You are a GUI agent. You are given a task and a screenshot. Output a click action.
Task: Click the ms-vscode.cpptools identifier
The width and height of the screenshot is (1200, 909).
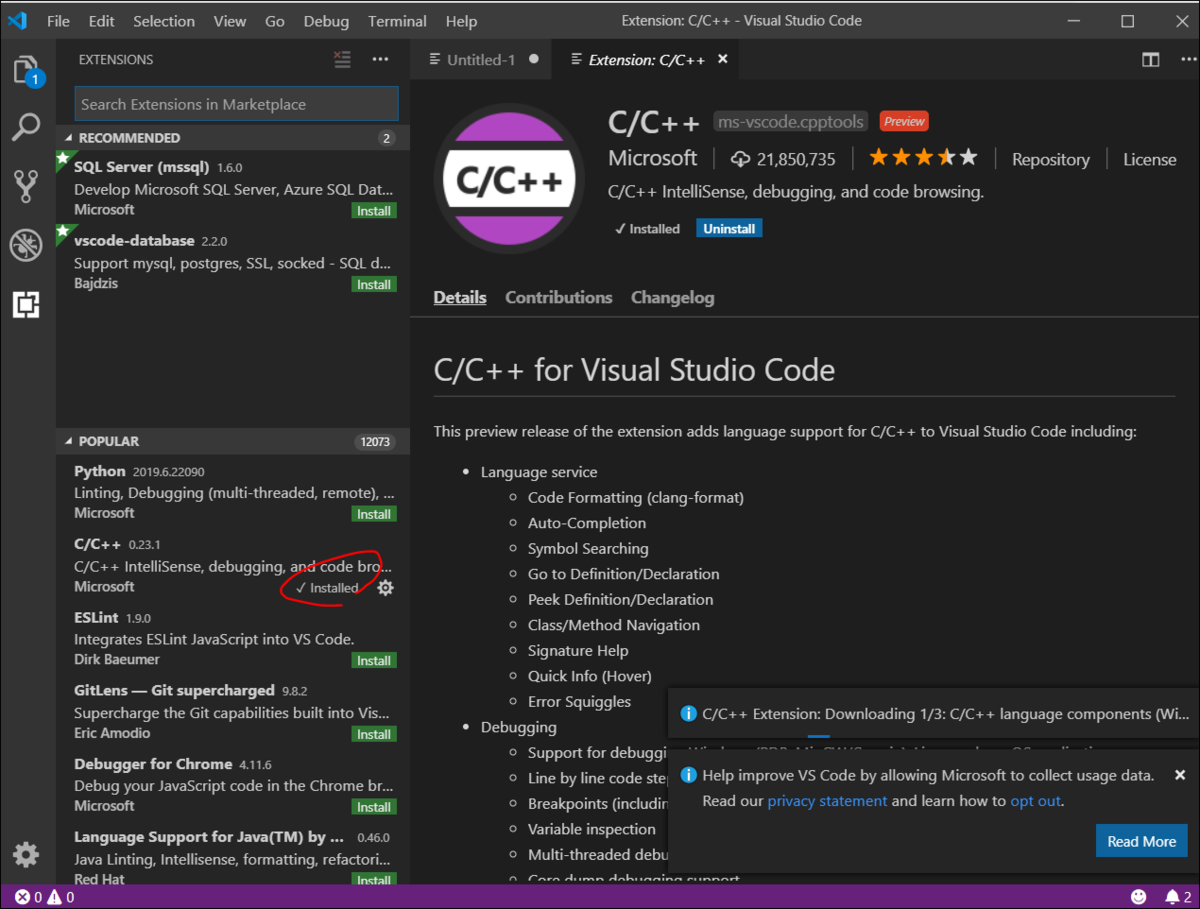click(790, 122)
